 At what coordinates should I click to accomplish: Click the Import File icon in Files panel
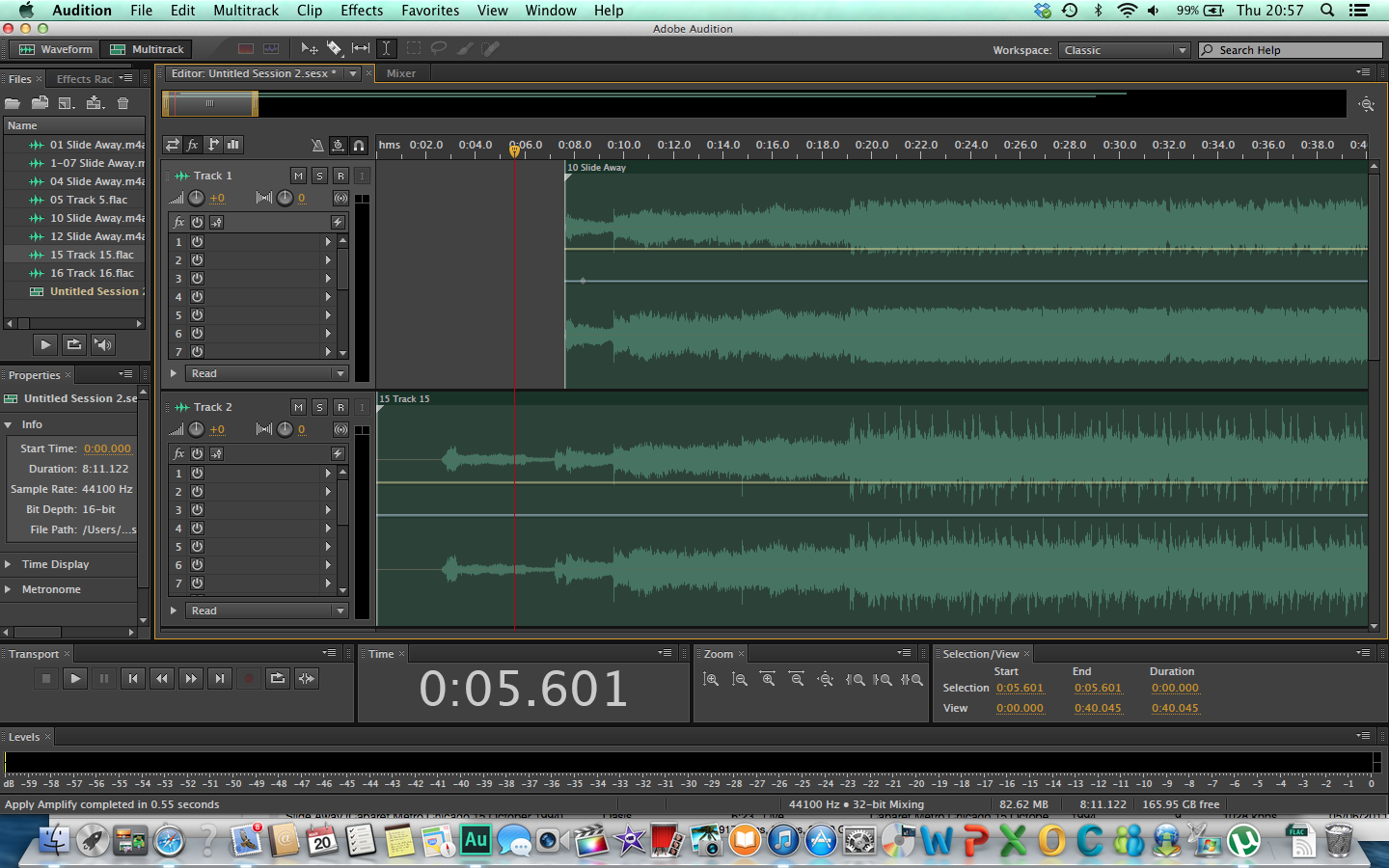[x=40, y=103]
